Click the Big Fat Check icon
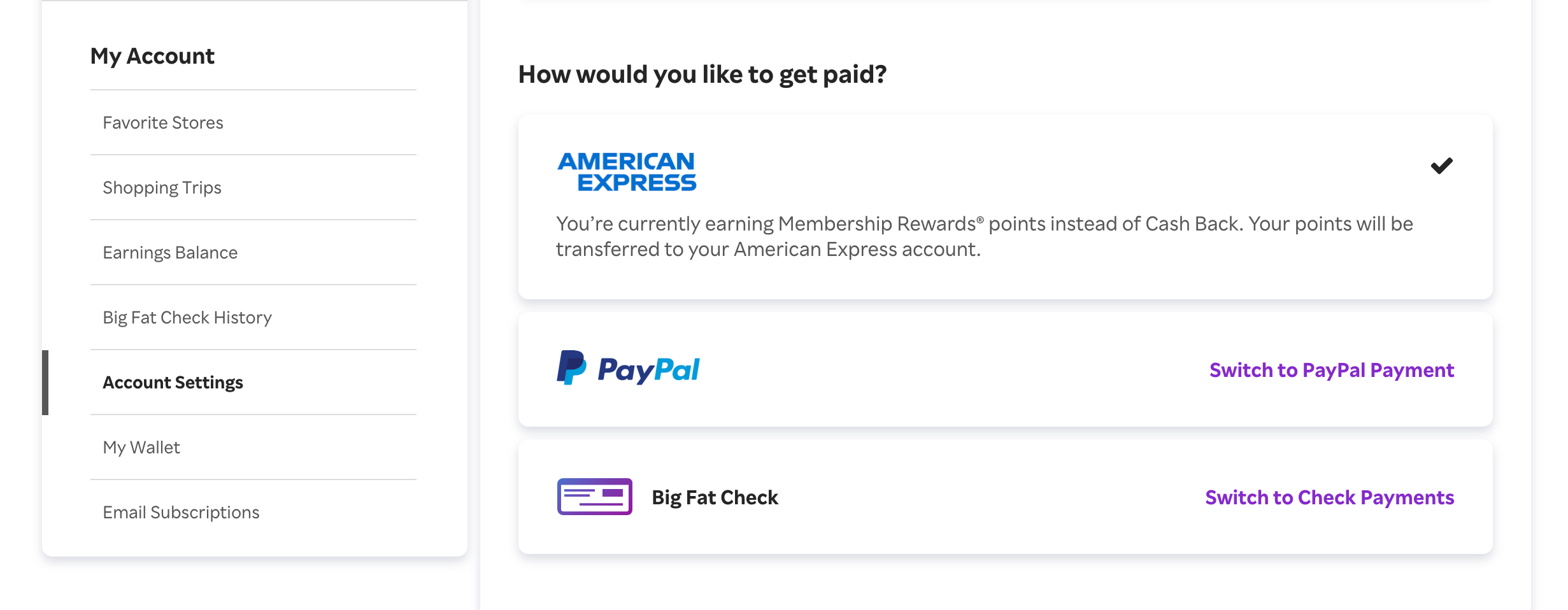Screen dimensions: 1568x610 [x=594, y=497]
